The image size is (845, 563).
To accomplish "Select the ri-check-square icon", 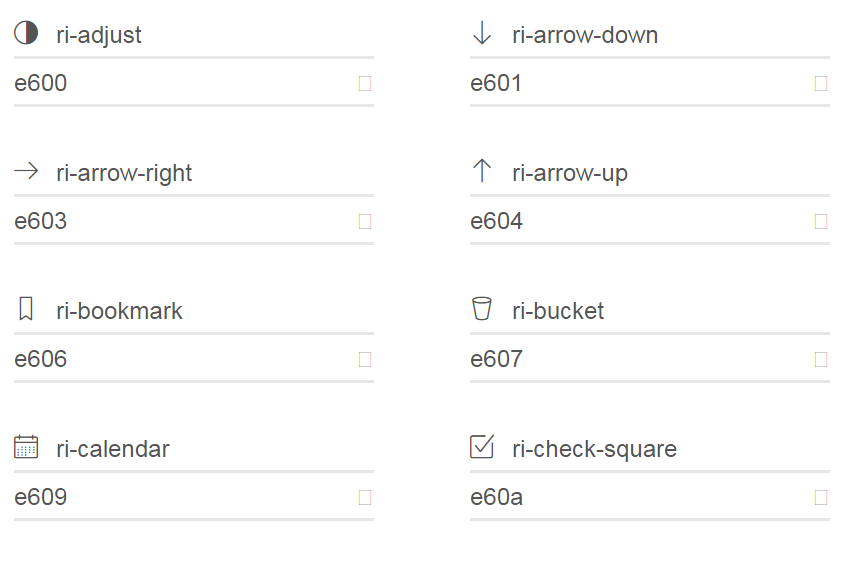I will [x=482, y=446].
